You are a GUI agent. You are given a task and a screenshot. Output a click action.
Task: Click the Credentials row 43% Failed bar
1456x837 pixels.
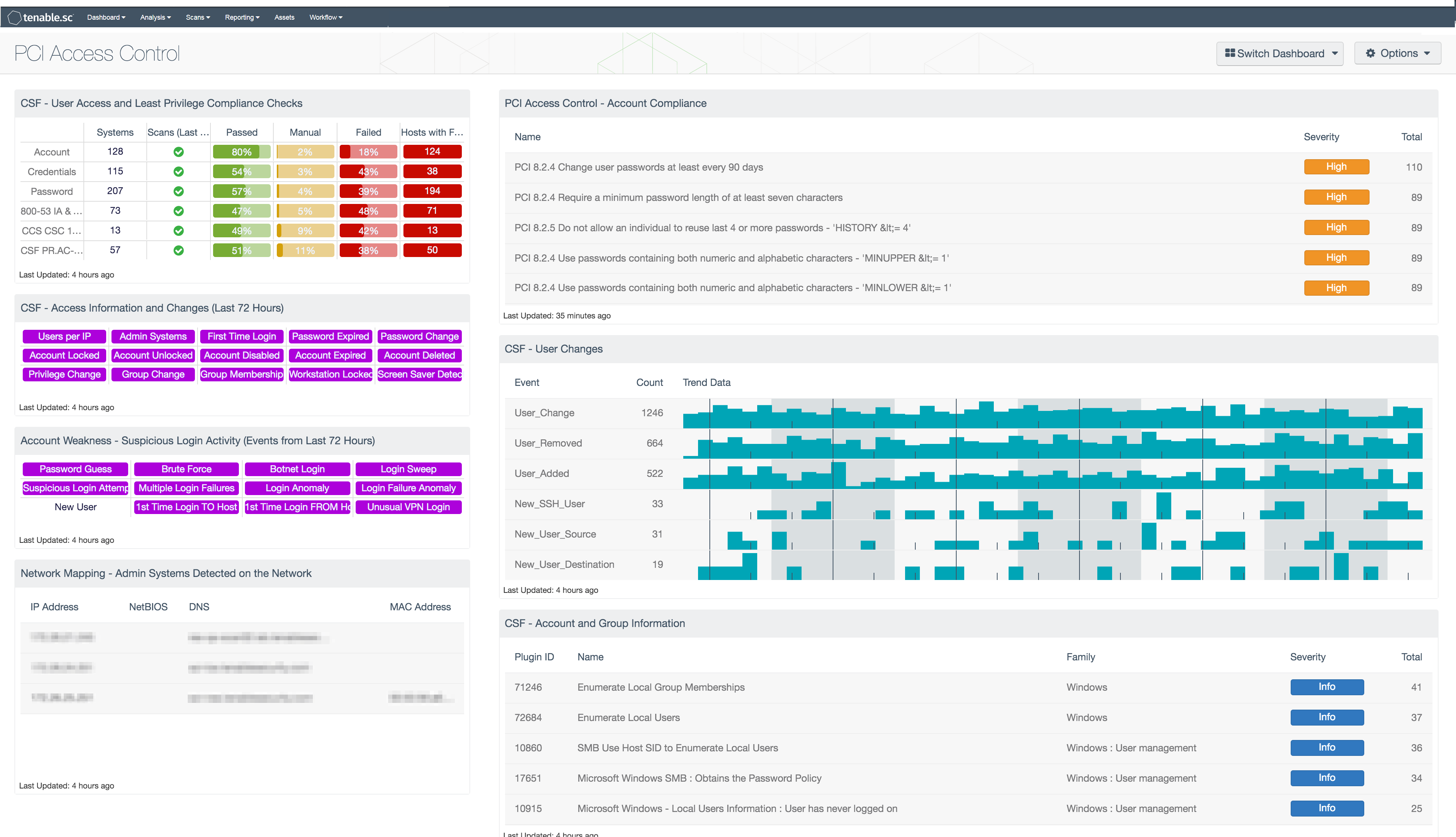[x=369, y=171]
